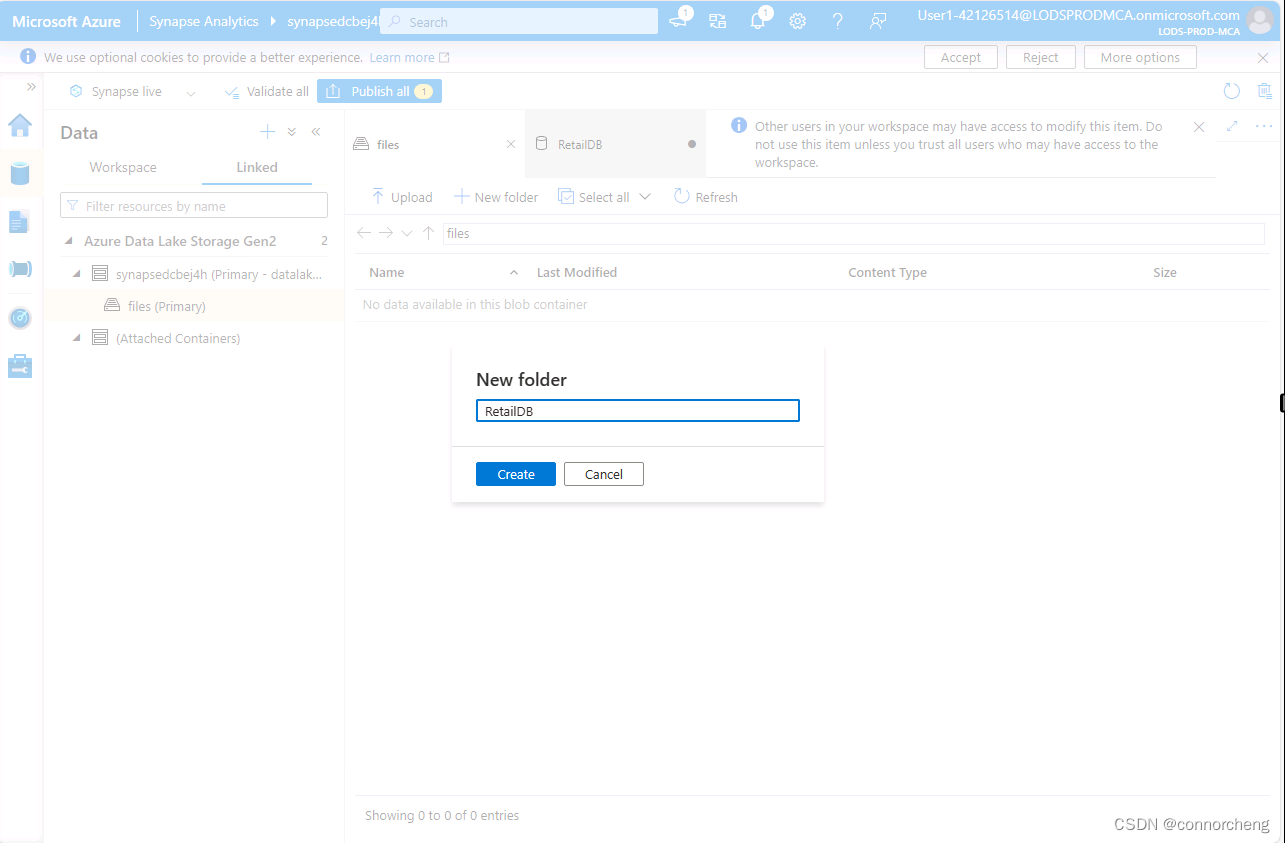Click Refresh in the file toolbar
Screen dimensions: 1285x843
(x=706, y=197)
